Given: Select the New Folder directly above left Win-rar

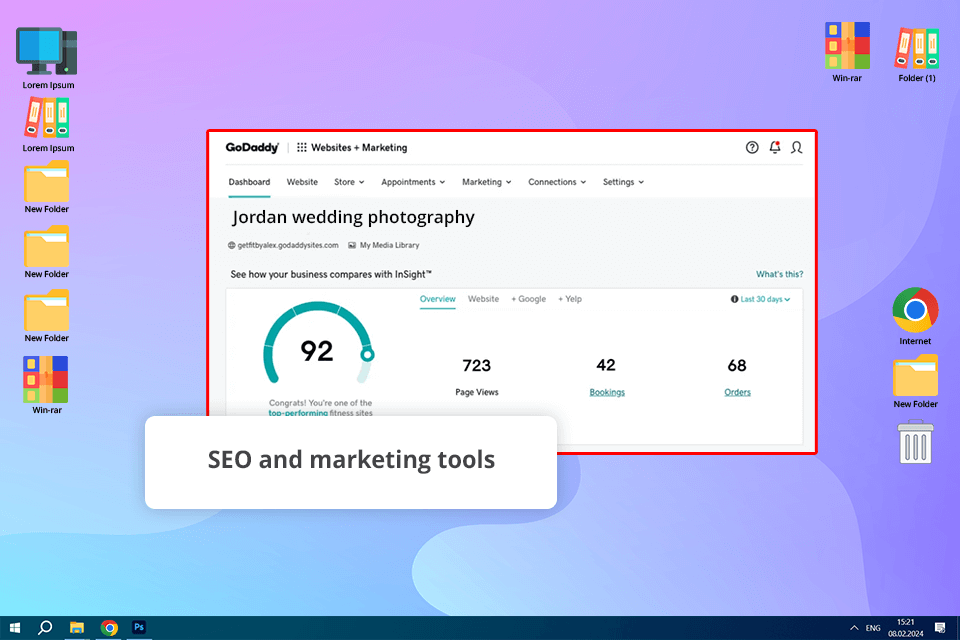Looking at the screenshot, I should (47, 310).
